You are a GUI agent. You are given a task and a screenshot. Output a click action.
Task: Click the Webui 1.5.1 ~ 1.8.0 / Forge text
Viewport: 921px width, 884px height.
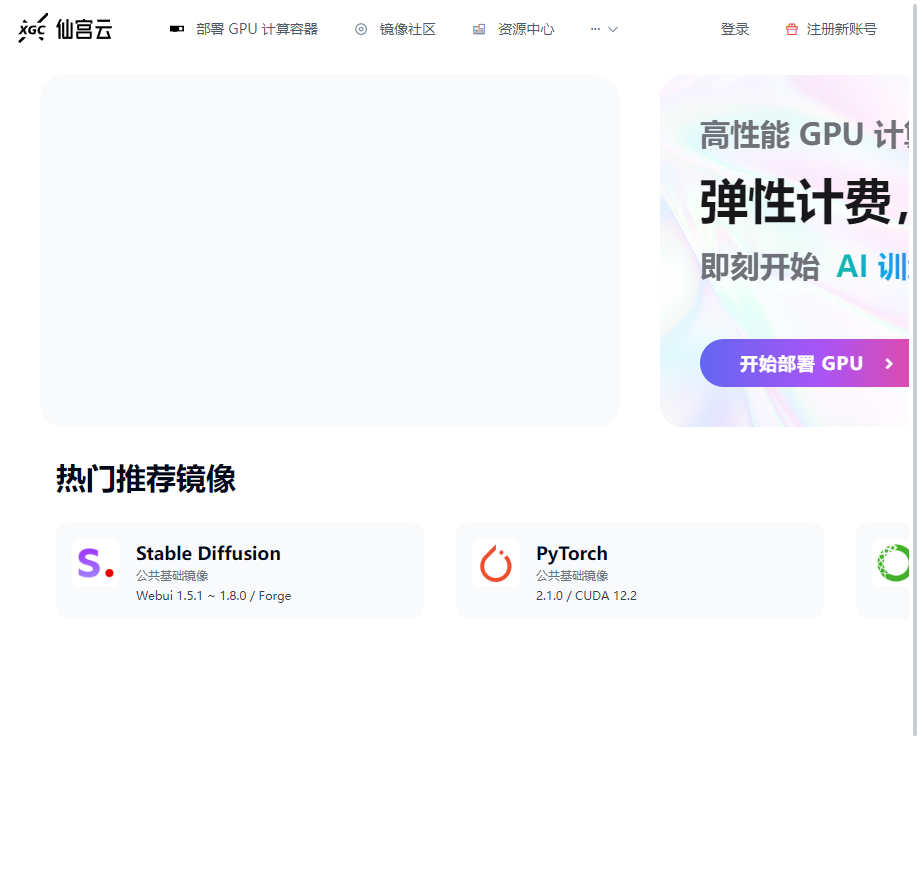pyautogui.click(x=214, y=596)
